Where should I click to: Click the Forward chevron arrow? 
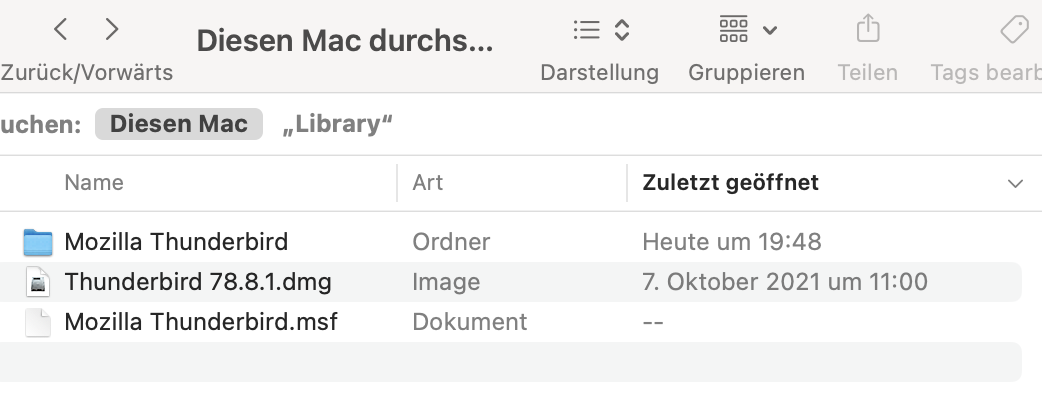(x=112, y=30)
